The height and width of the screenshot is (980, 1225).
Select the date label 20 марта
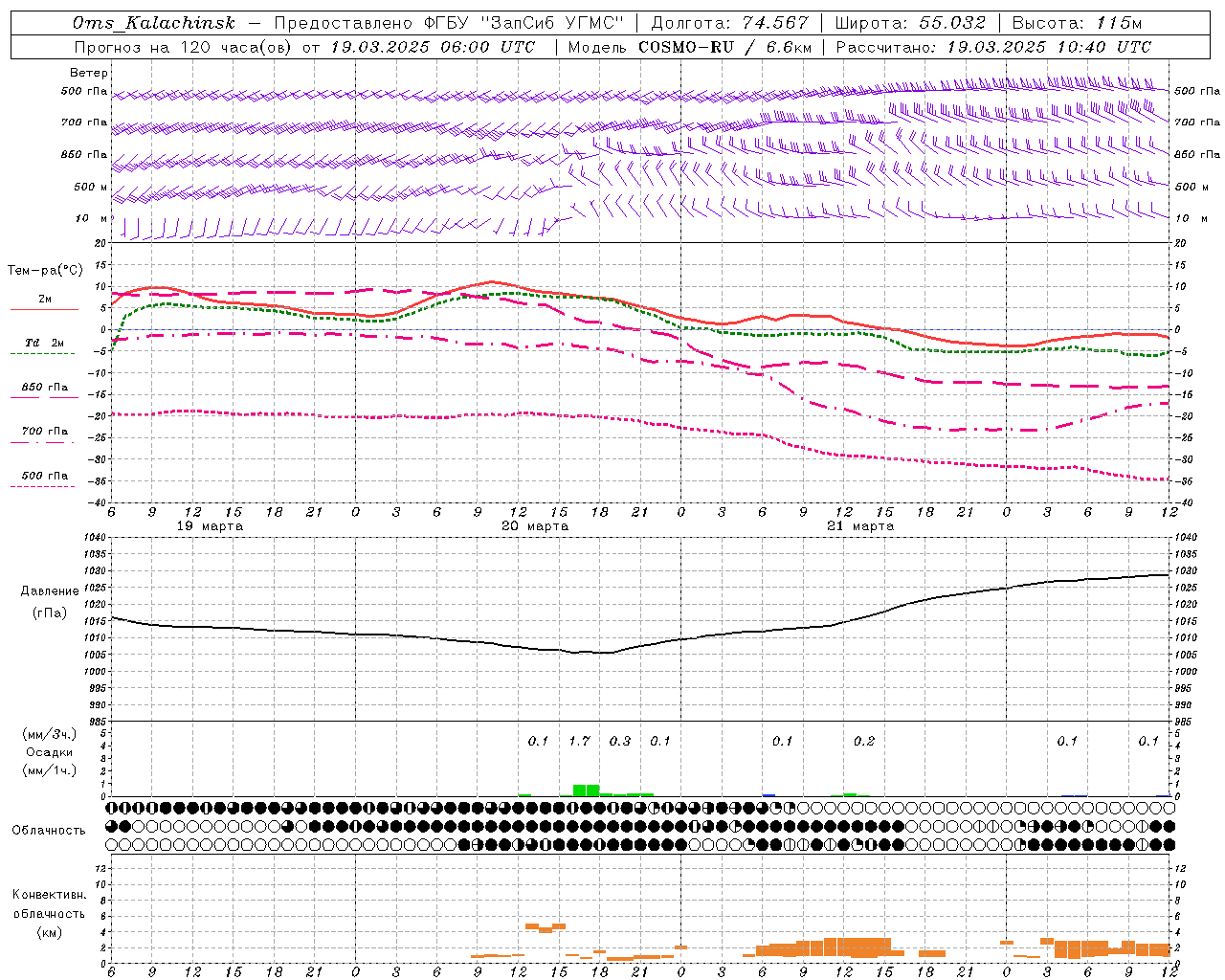(535, 526)
